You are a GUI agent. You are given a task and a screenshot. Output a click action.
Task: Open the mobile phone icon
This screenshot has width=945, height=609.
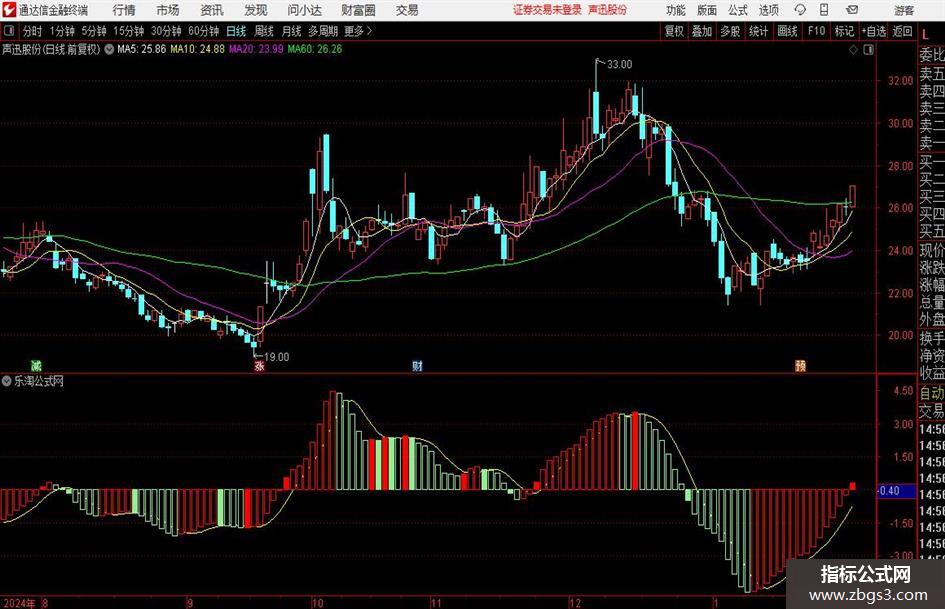pos(824,10)
